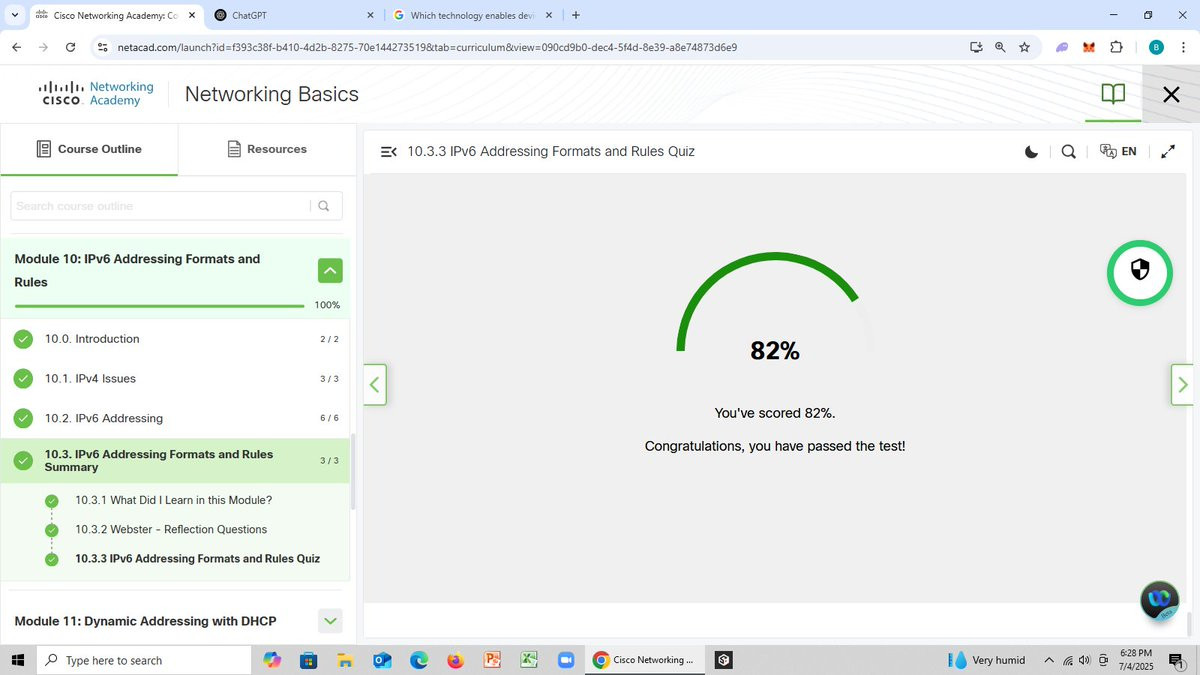This screenshot has width=1200, height=675.
Task: Bookmark this page with the star icon
Action: point(1024,47)
